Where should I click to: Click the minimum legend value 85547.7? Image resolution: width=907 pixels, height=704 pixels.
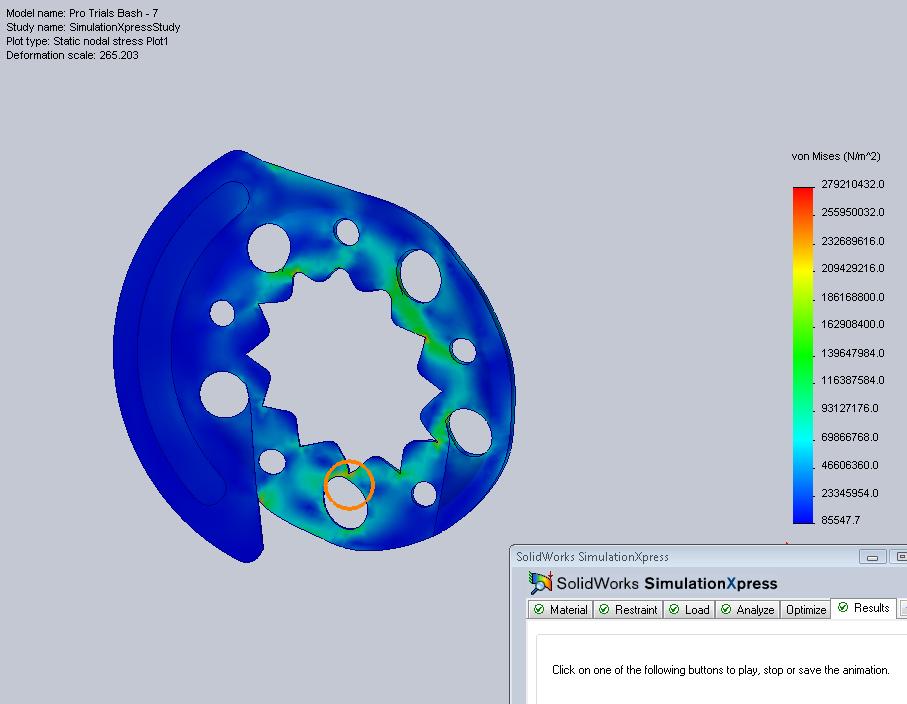(840, 519)
